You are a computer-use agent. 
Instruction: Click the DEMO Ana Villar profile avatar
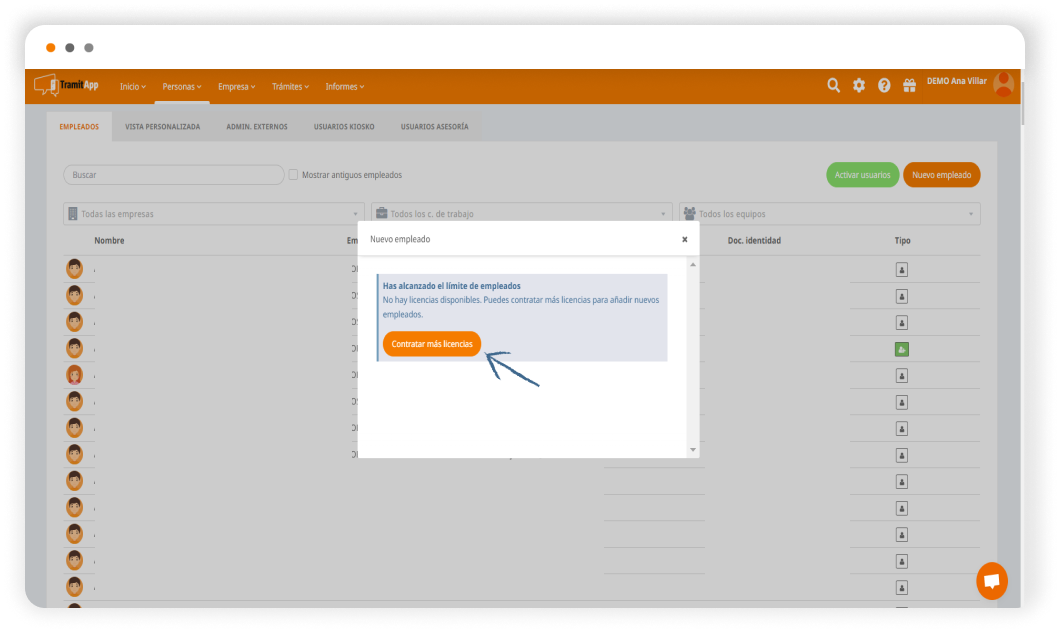click(1003, 85)
